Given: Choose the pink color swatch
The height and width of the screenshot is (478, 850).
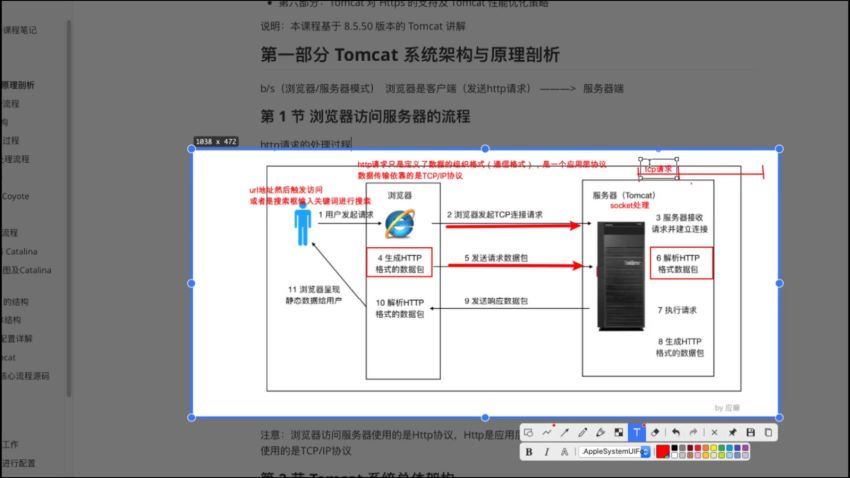Looking at the screenshot, I should click(698, 455).
